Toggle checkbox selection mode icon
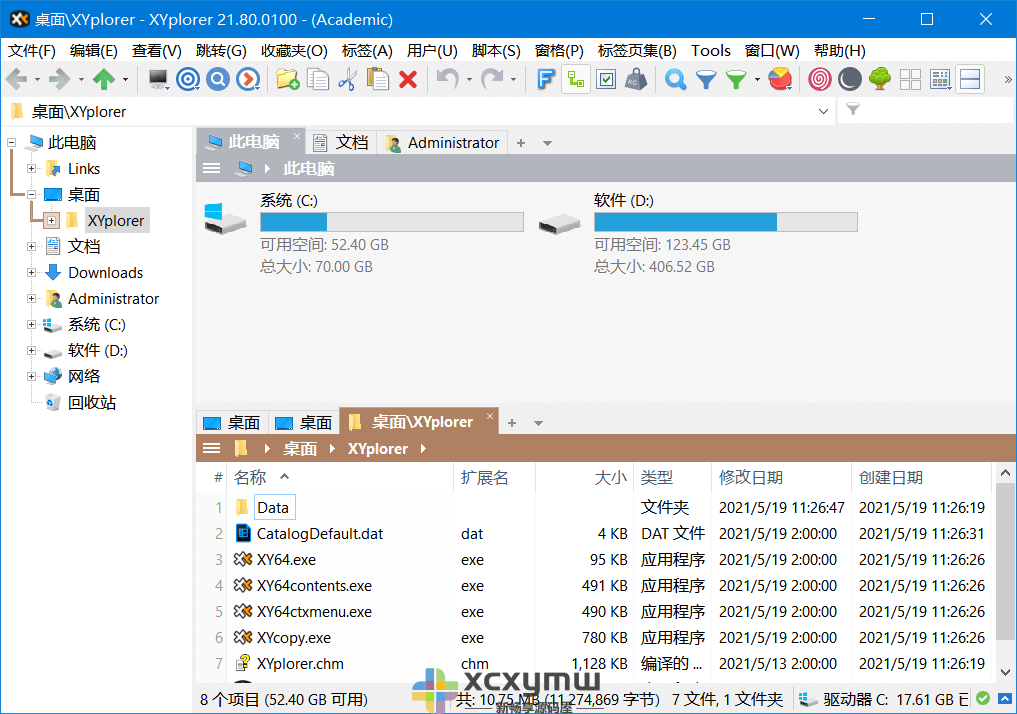This screenshot has width=1017, height=714. pyautogui.click(x=606, y=81)
